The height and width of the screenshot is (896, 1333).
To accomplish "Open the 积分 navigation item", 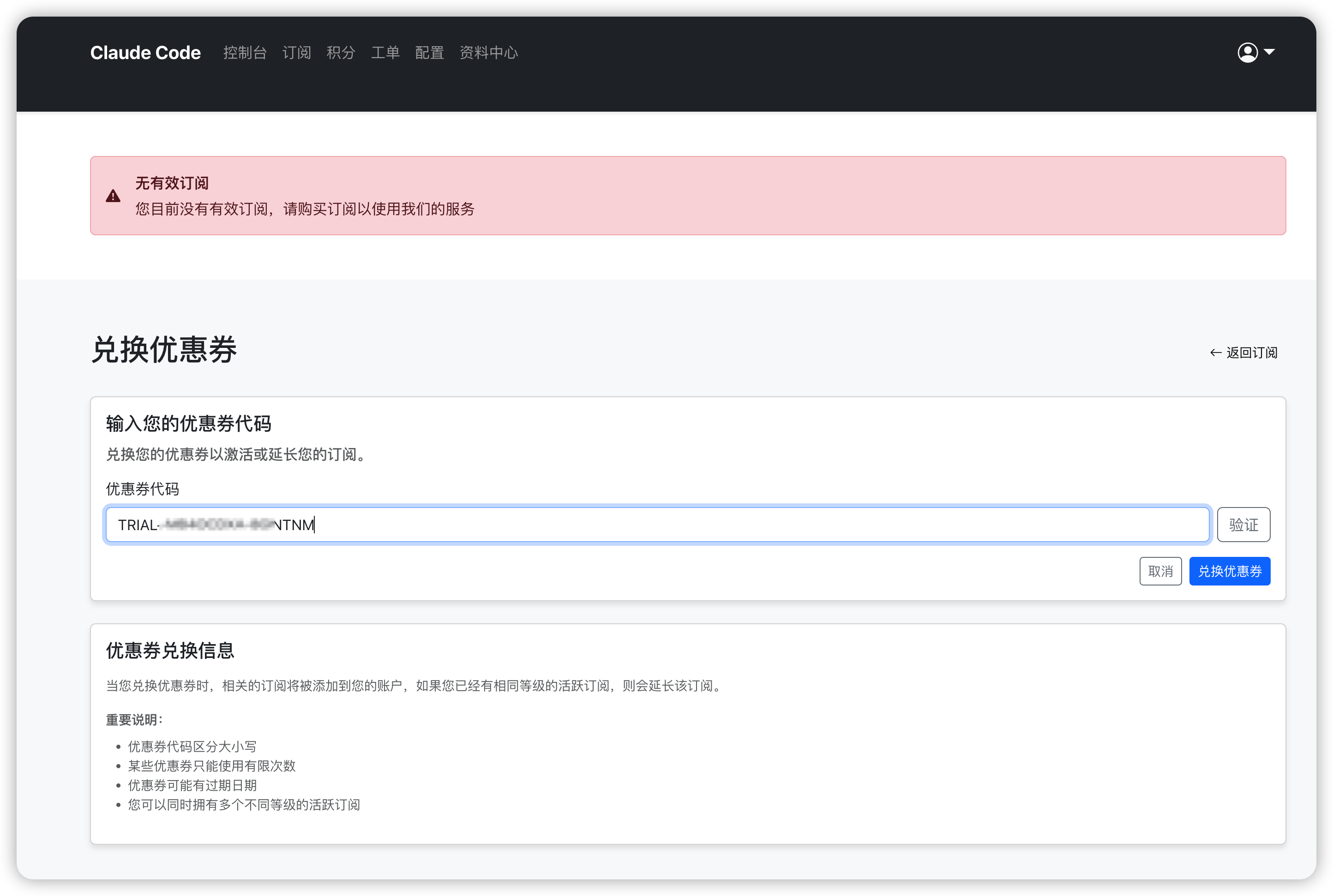I will pyautogui.click(x=341, y=53).
